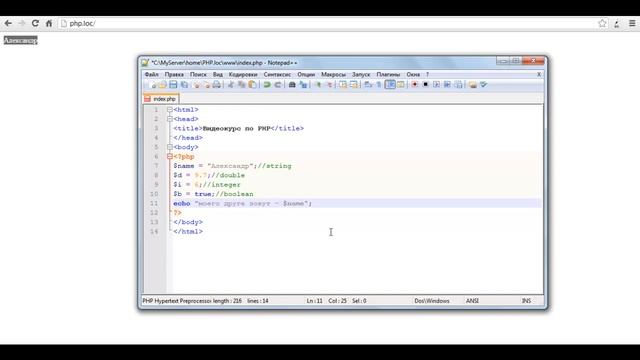Click the Close All toolbar icon

click(x=206, y=84)
